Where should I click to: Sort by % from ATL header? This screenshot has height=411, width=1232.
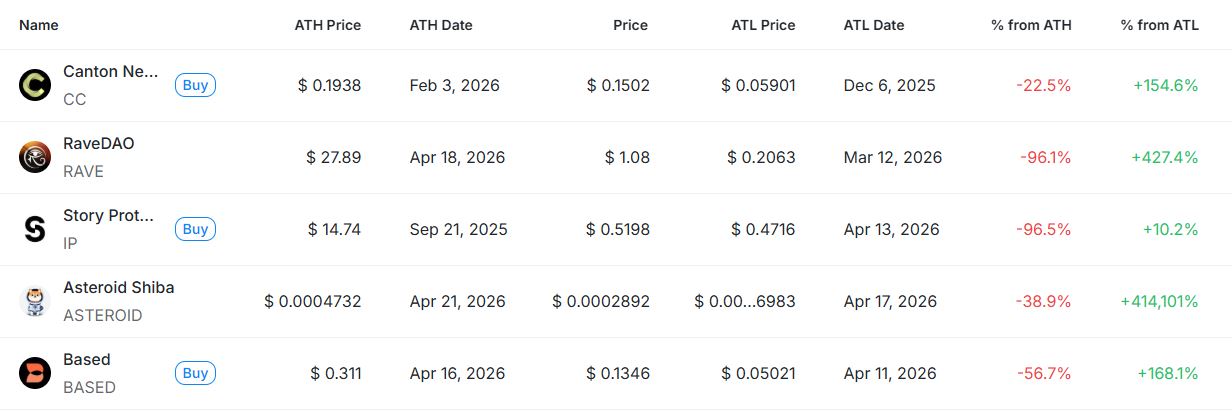pyautogui.click(x=1159, y=25)
